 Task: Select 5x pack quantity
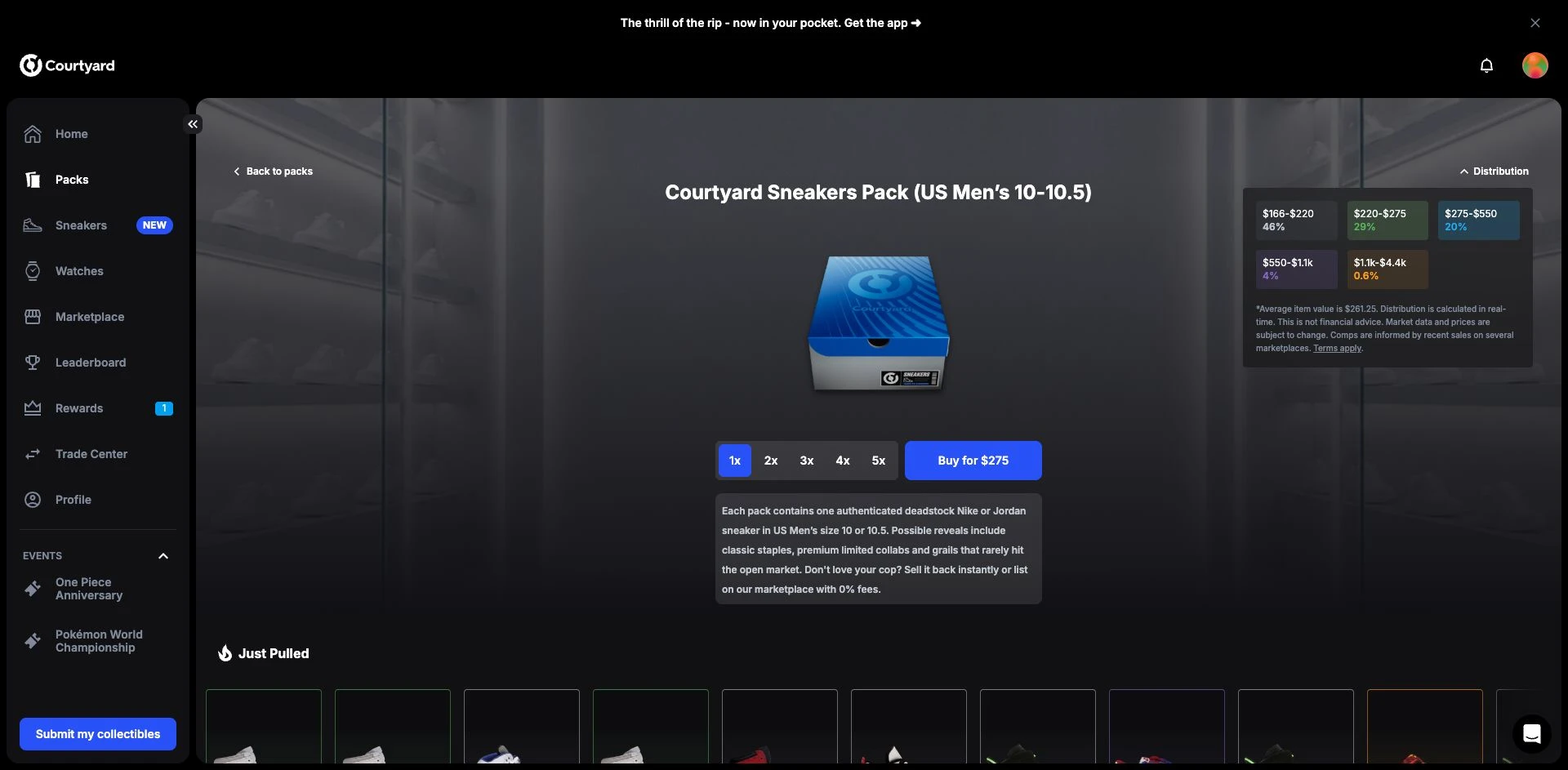tap(879, 461)
